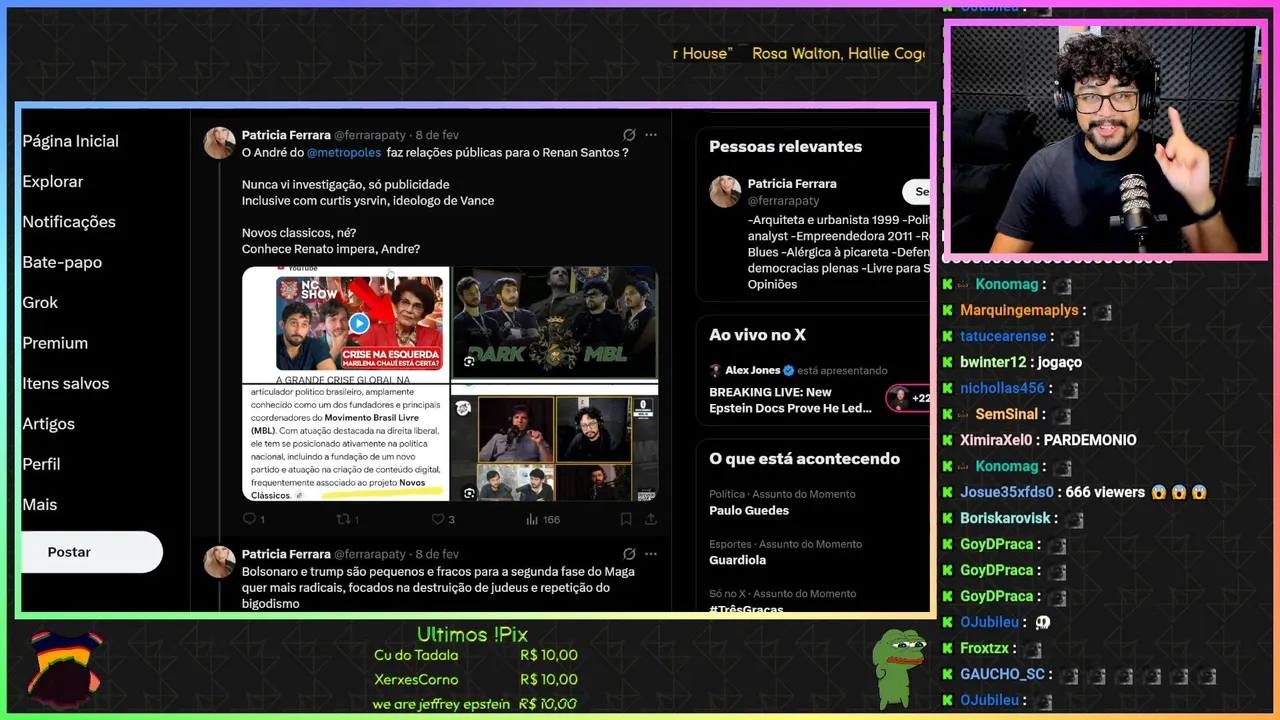Image resolution: width=1280 pixels, height=720 pixels.
Task: Click chat user Marquingemaplys
Action: 1019,311
